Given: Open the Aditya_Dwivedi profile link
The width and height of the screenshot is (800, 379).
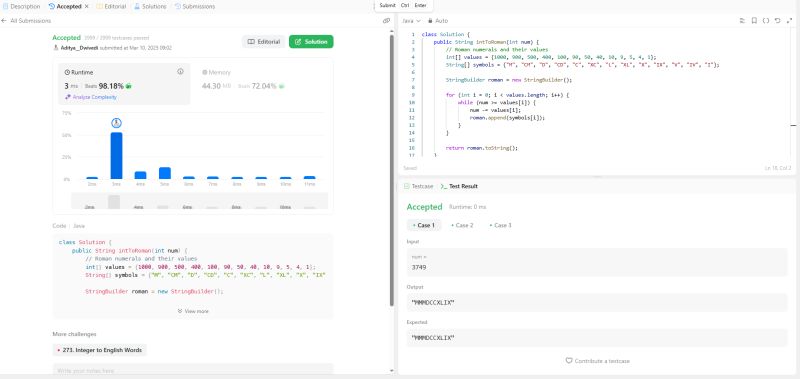Looking at the screenshot, I should tap(80, 48).
